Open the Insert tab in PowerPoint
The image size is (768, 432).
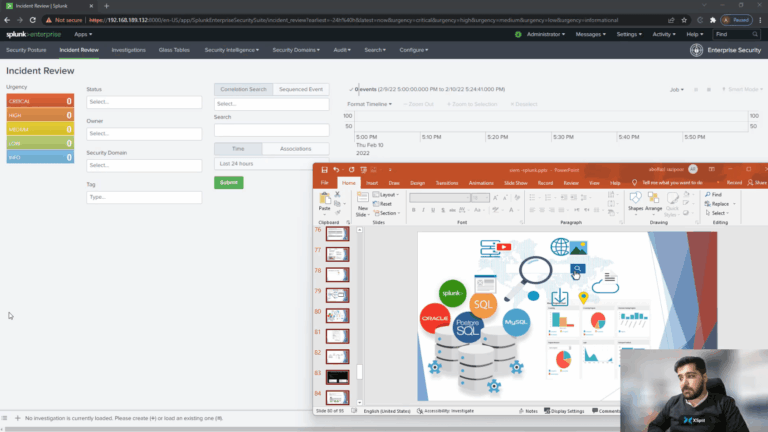pyautogui.click(x=372, y=183)
